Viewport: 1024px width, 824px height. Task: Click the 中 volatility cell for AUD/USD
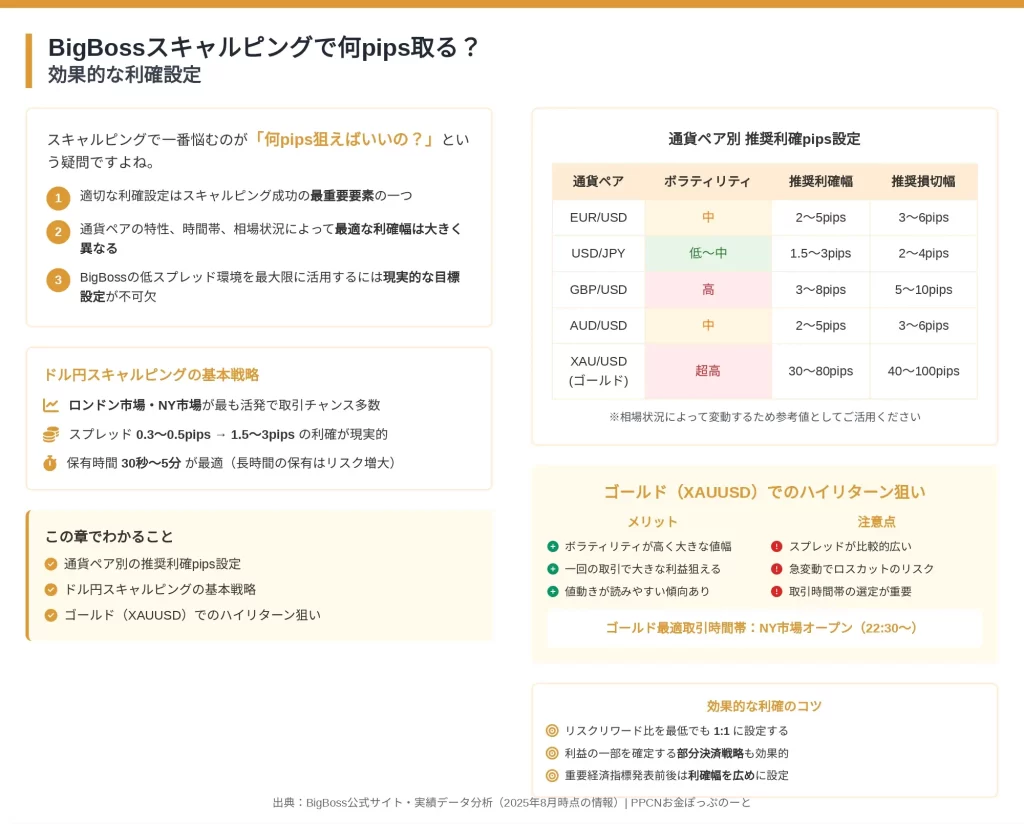coord(708,325)
